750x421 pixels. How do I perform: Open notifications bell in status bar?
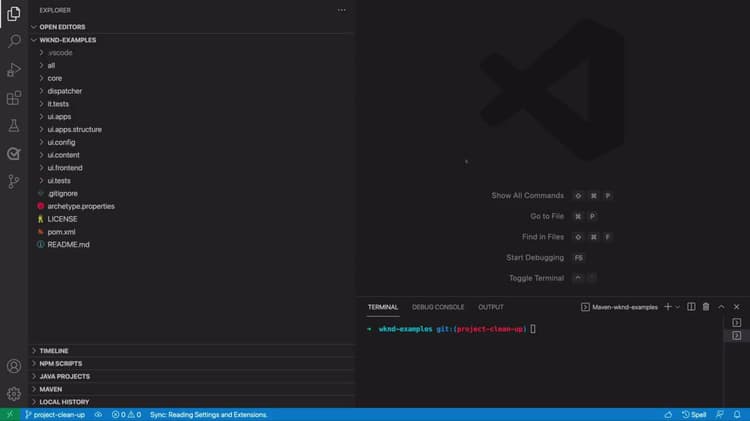point(737,415)
